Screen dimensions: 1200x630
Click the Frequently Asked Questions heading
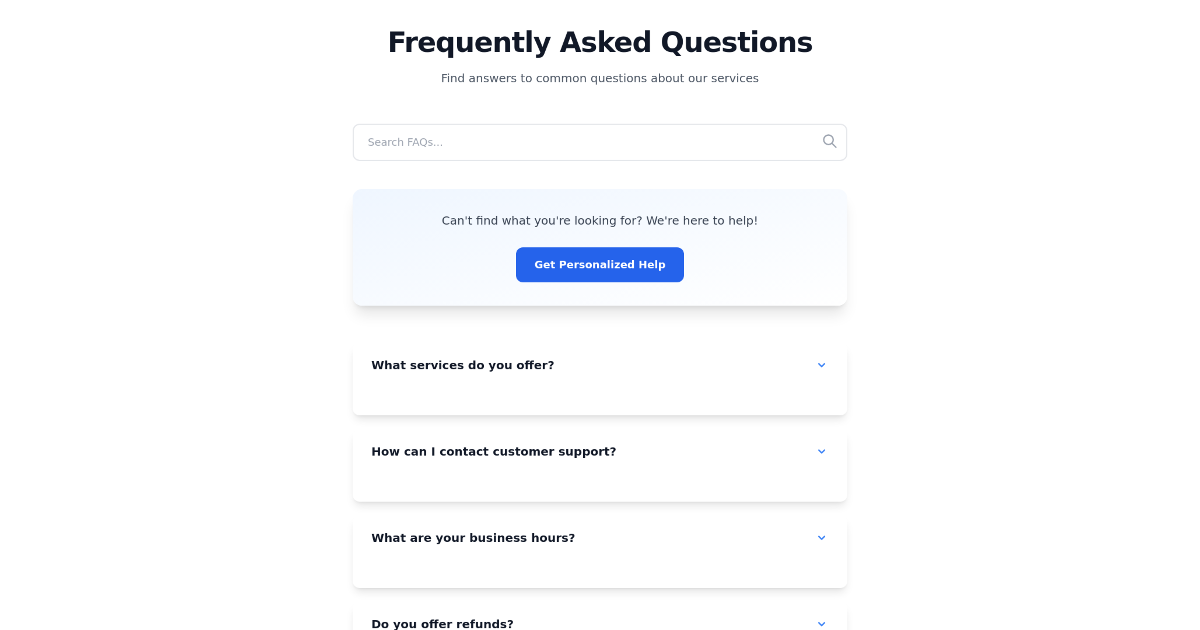point(600,42)
